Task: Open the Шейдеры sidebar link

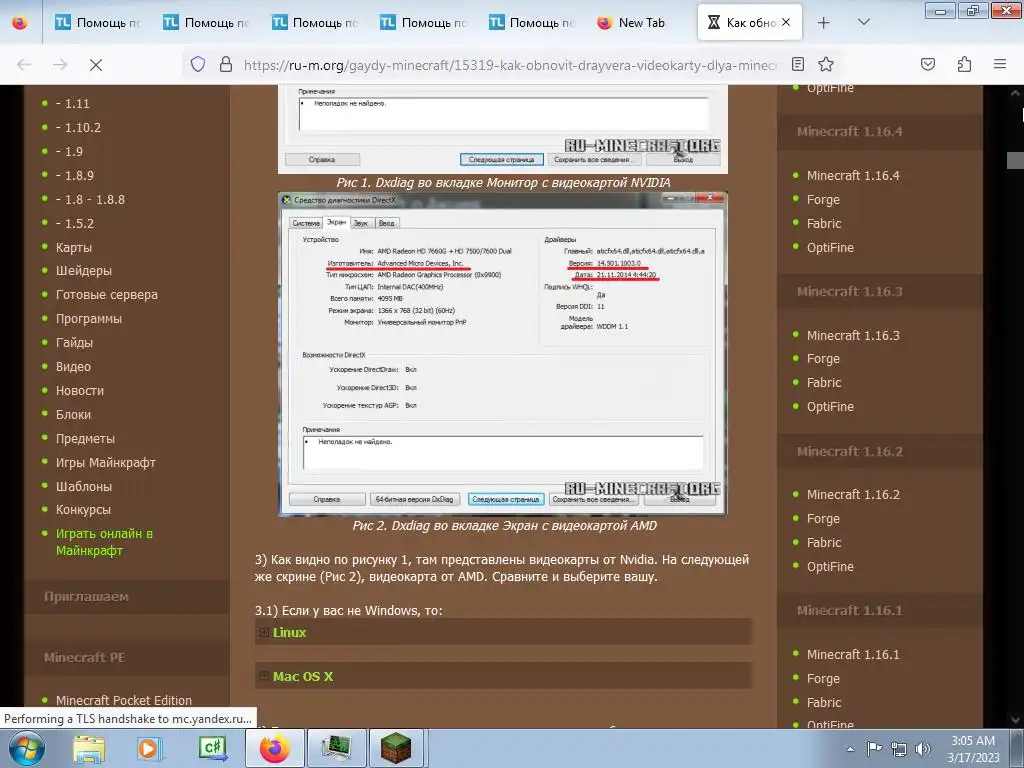Action: pyautogui.click(x=84, y=270)
